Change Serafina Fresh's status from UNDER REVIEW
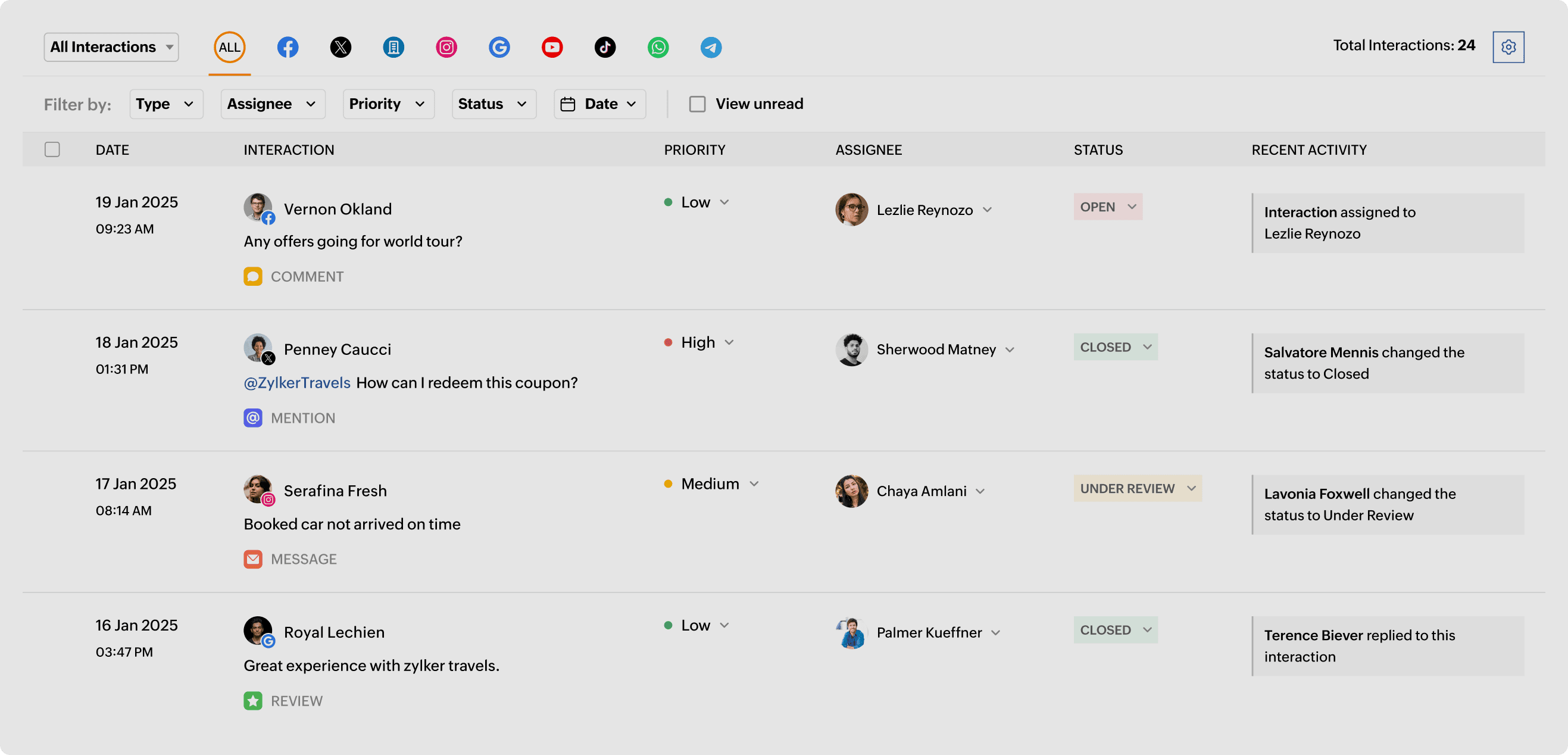 1137,488
